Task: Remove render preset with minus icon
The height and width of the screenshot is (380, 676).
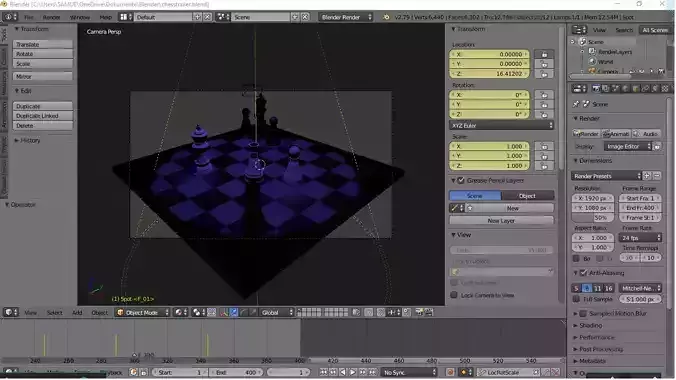Action: pos(657,176)
